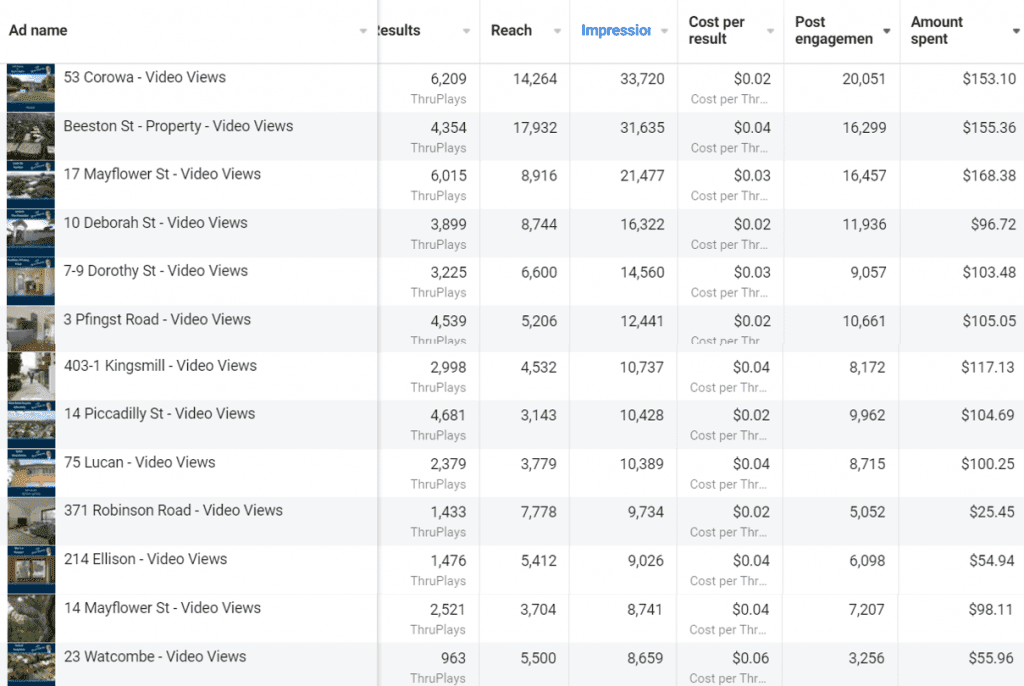
Task: Select the 23 Watcombe - Video Views ad
Action: click(x=155, y=657)
